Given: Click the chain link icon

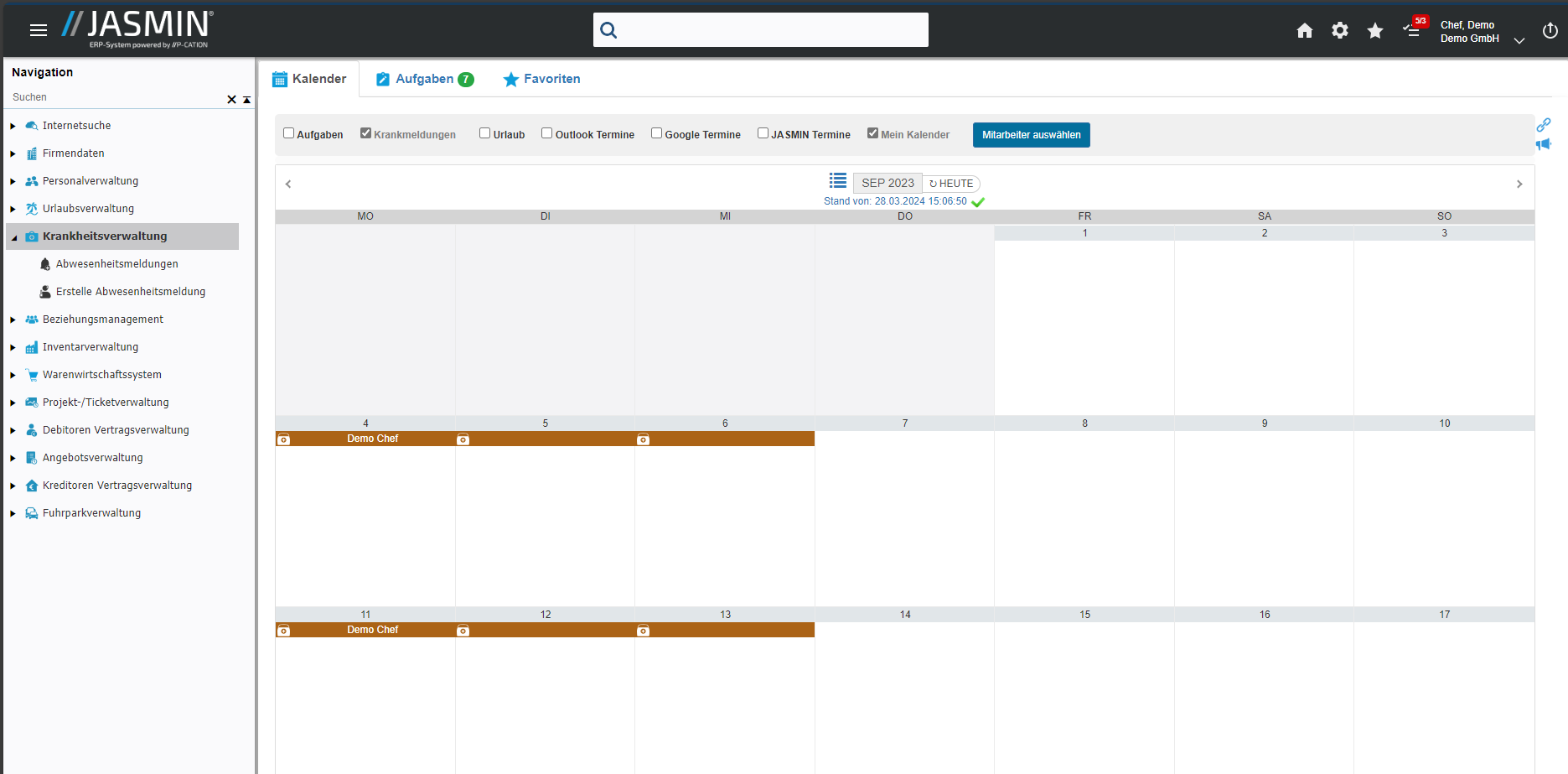Looking at the screenshot, I should (1544, 125).
